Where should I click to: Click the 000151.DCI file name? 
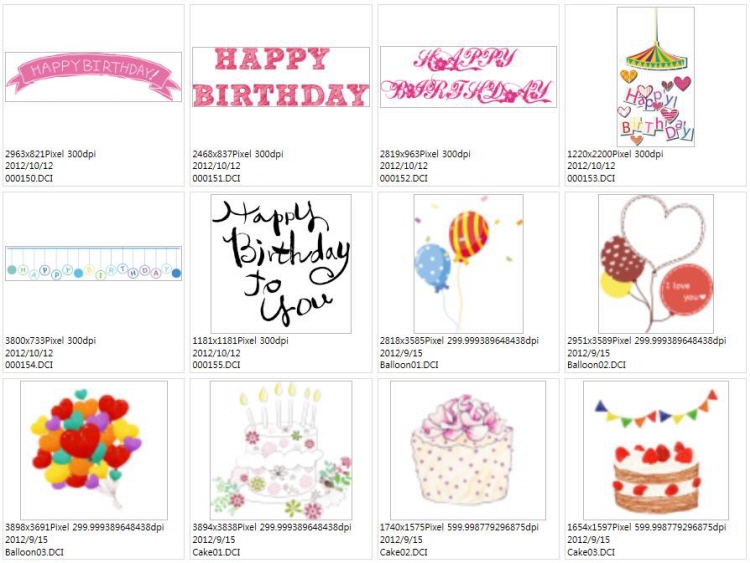[x=216, y=178]
